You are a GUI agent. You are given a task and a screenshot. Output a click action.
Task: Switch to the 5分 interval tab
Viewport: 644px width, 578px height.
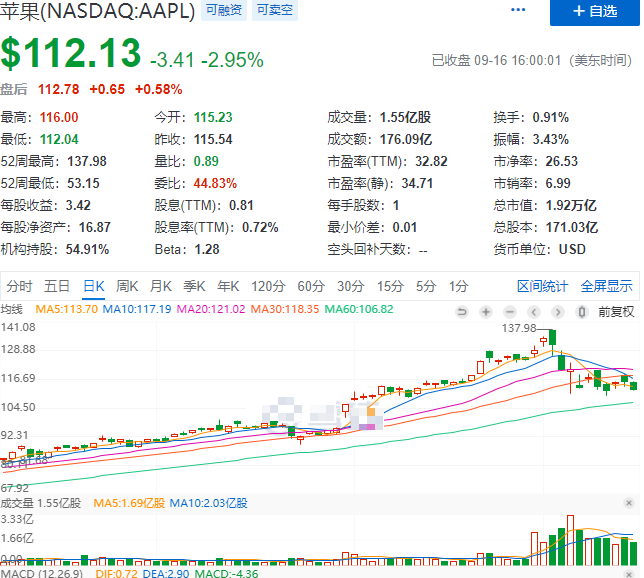(426, 286)
